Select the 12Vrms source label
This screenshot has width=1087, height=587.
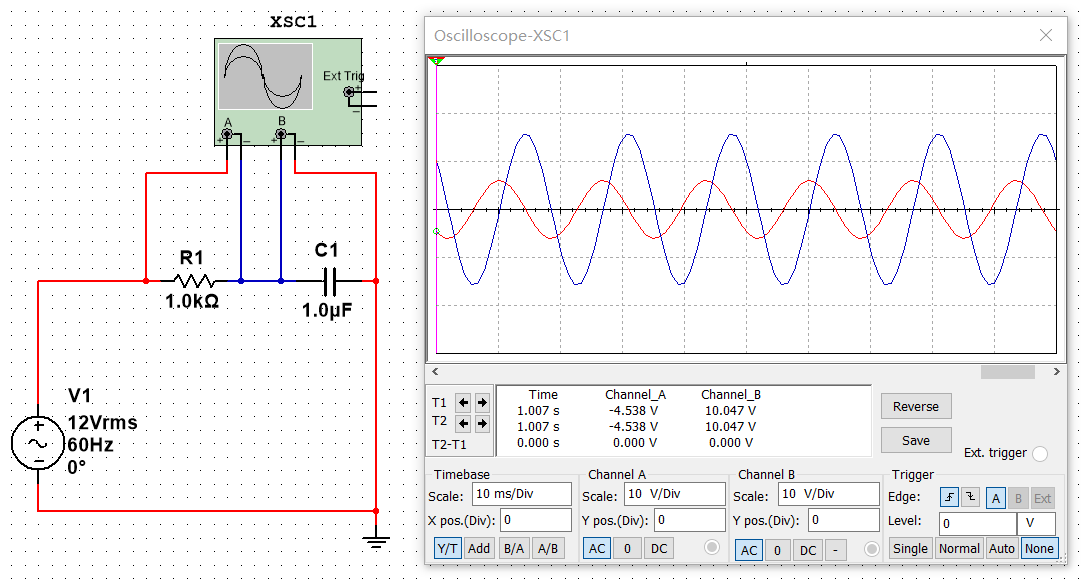[102, 422]
